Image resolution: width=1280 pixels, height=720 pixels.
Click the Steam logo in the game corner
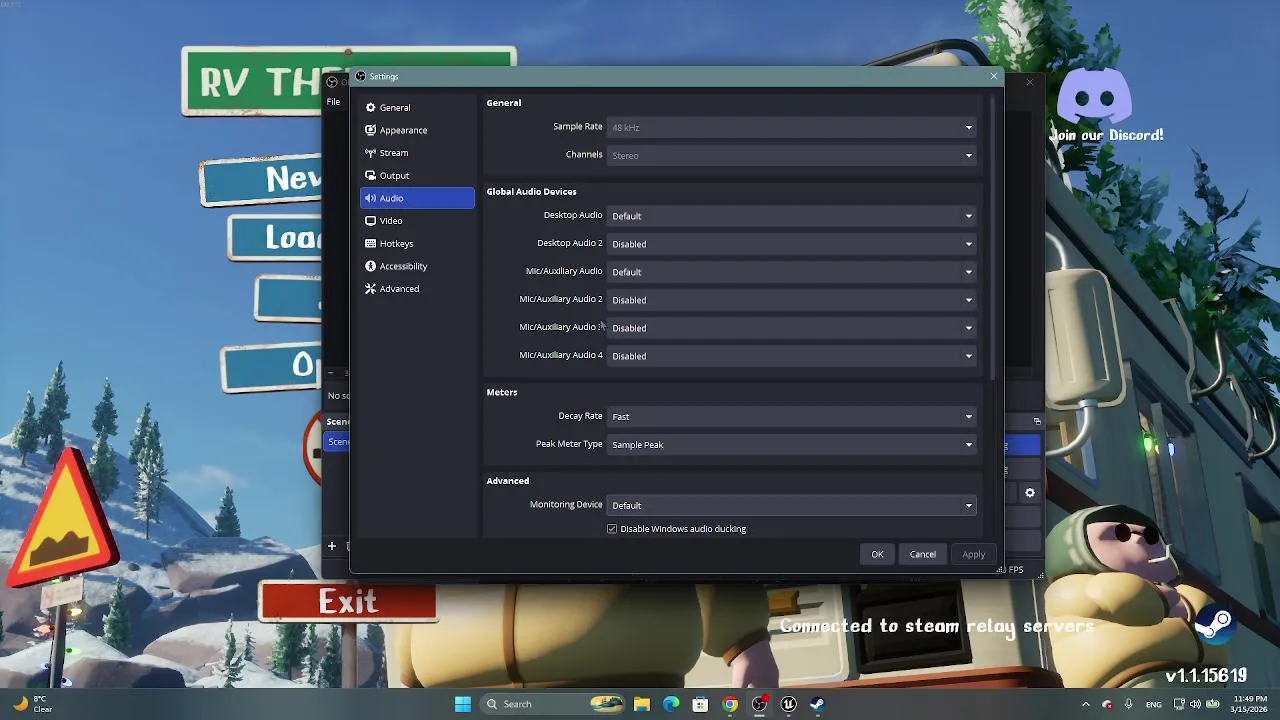1214,626
